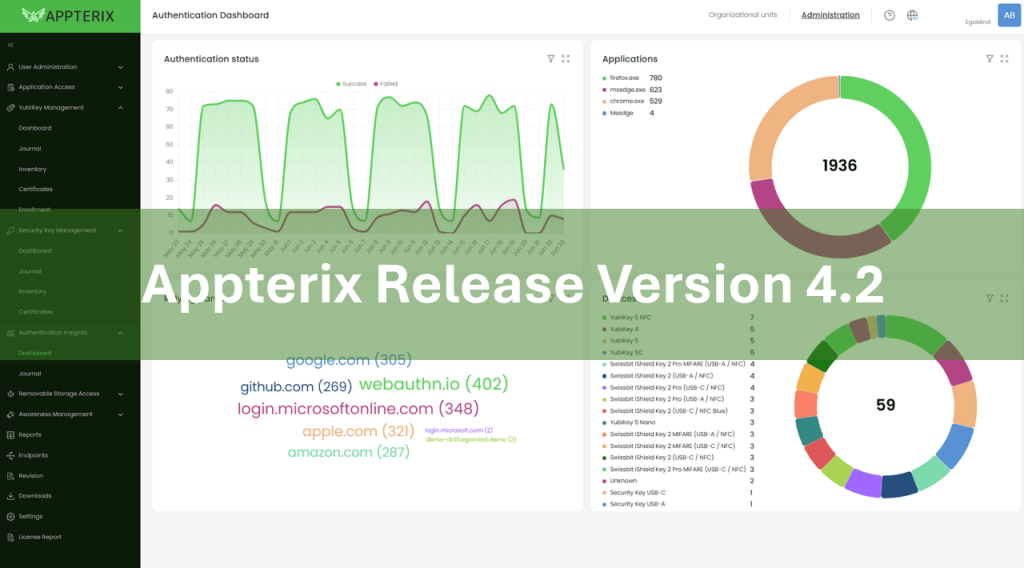The width and height of the screenshot is (1024, 568).
Task: Open the Administration link
Action: click(830, 15)
